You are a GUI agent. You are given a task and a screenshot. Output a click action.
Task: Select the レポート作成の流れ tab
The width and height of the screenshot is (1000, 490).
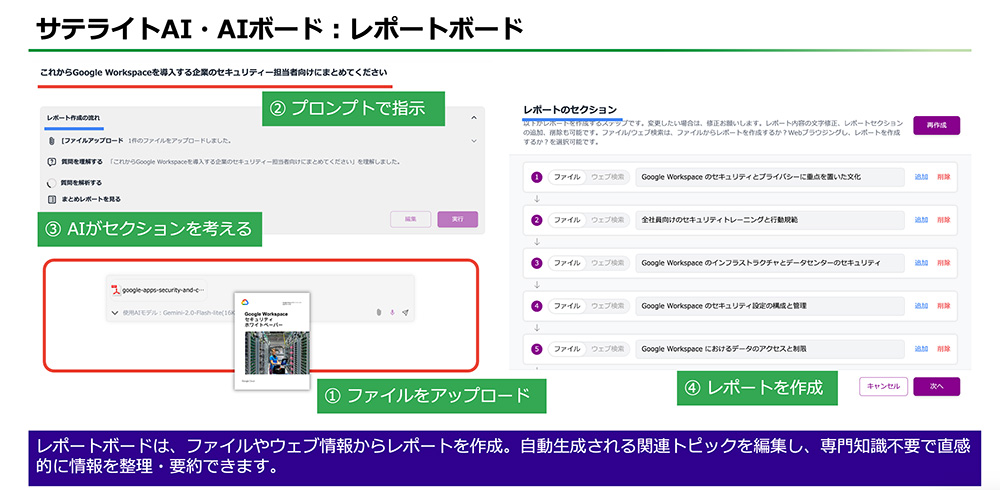[x=73, y=118]
